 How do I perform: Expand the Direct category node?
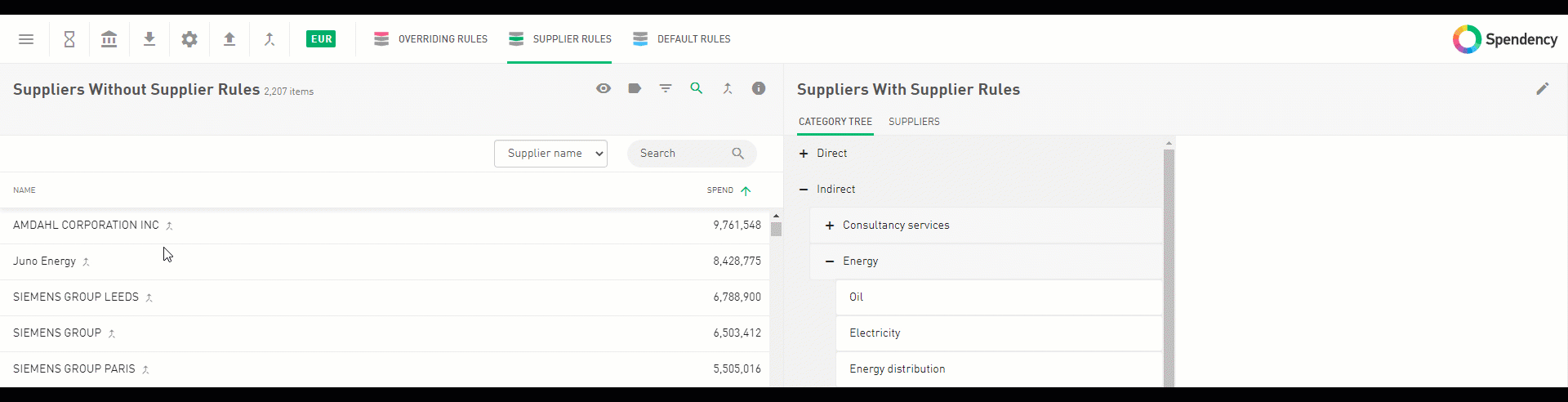[x=804, y=154]
